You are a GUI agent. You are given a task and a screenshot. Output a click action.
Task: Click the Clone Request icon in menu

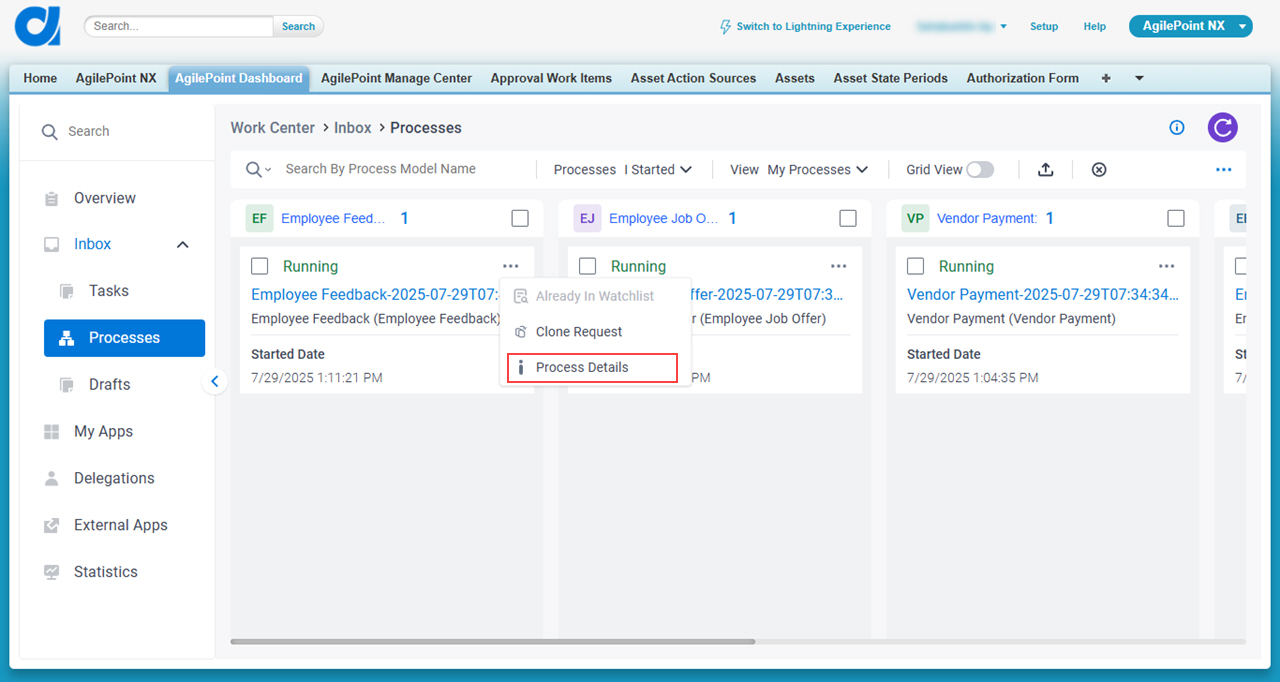(x=520, y=332)
